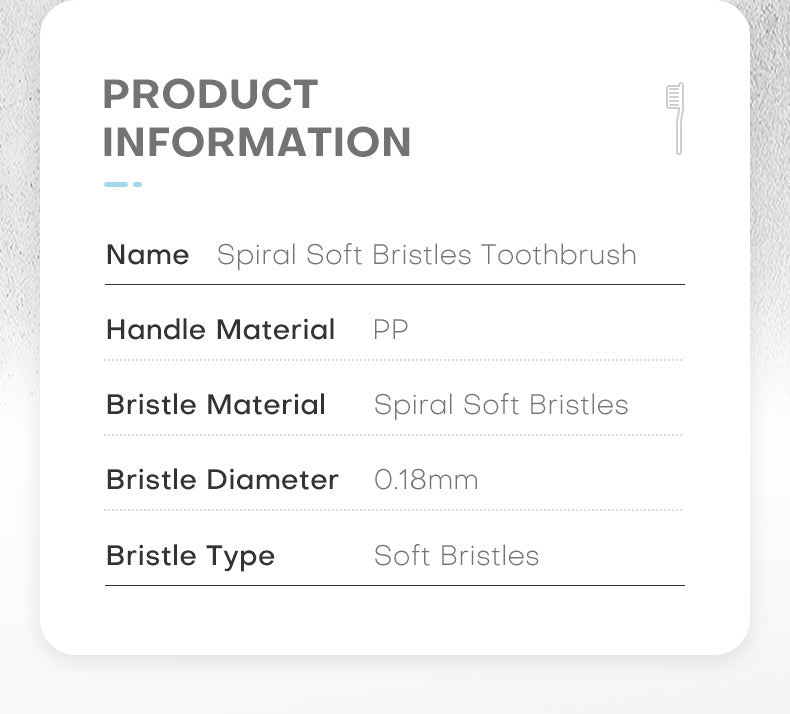The width and height of the screenshot is (790, 714).
Task: Click the toothbrush icon in the header
Action: point(675,118)
